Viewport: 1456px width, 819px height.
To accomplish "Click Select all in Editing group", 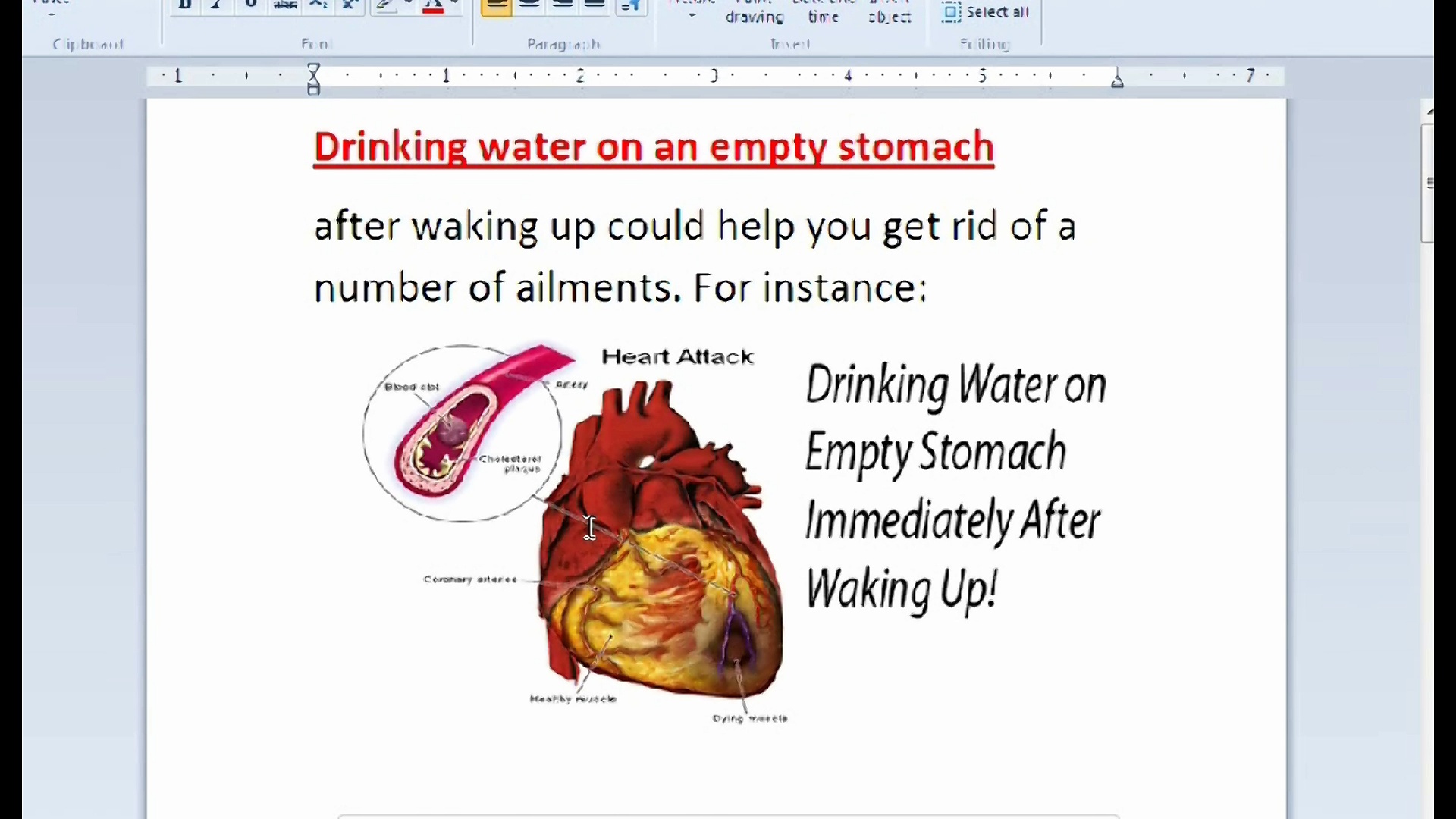I will 985,11.
